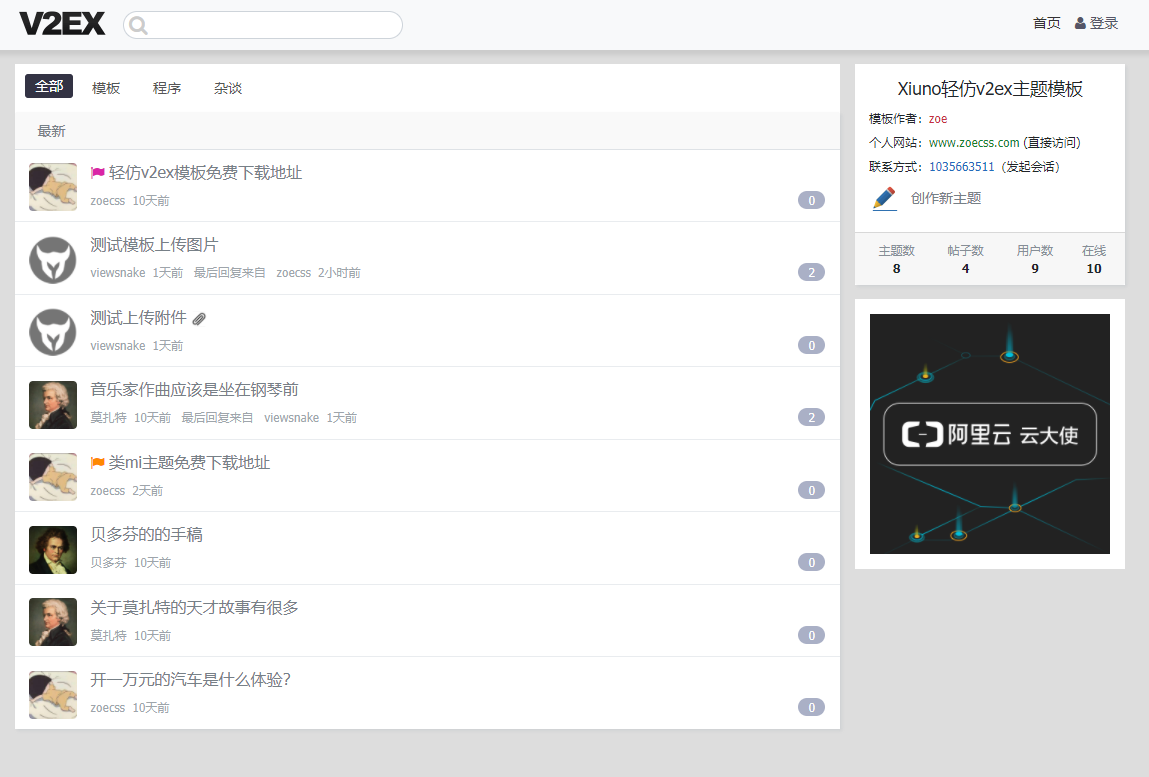
Task: Open the 首页 link in header
Action: pyautogui.click(x=1046, y=23)
